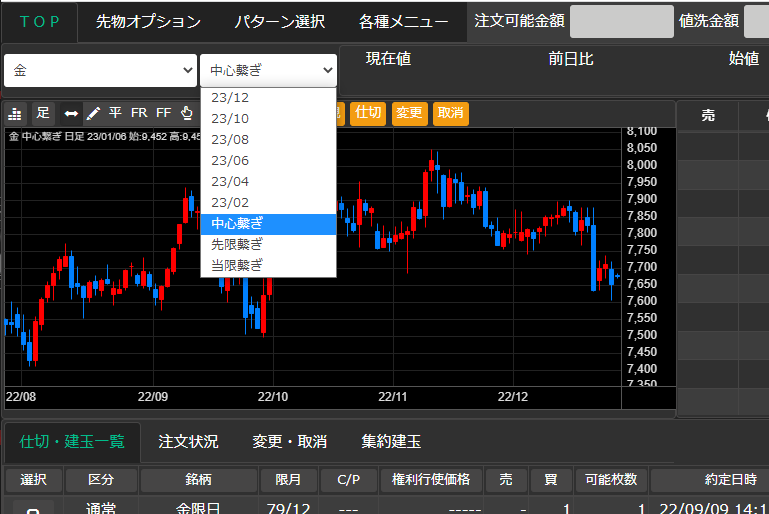Switch to the 集約建玉 tab
769x514 pixels.
click(391, 441)
